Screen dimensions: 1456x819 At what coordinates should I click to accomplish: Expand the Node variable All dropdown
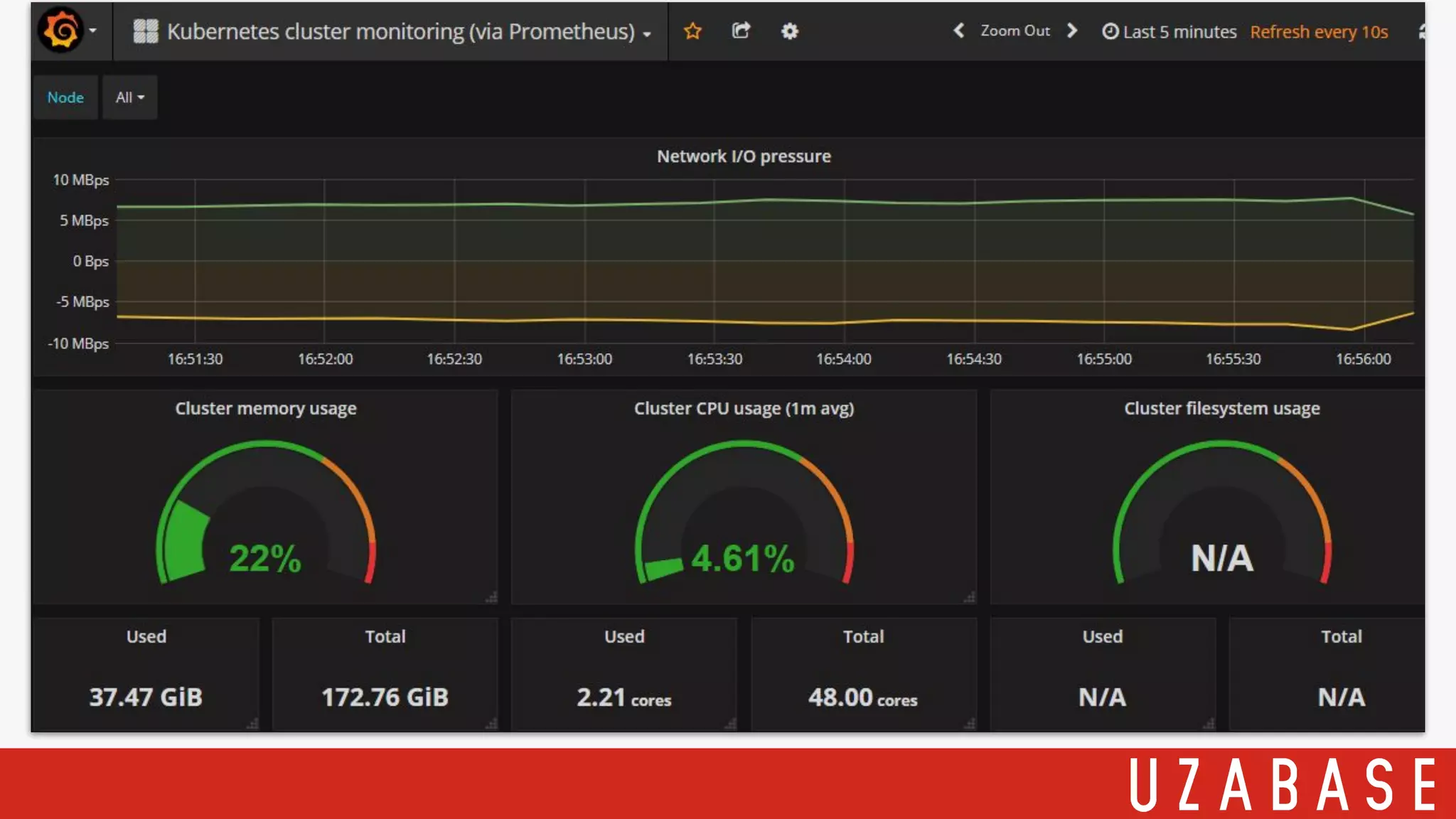pyautogui.click(x=129, y=97)
